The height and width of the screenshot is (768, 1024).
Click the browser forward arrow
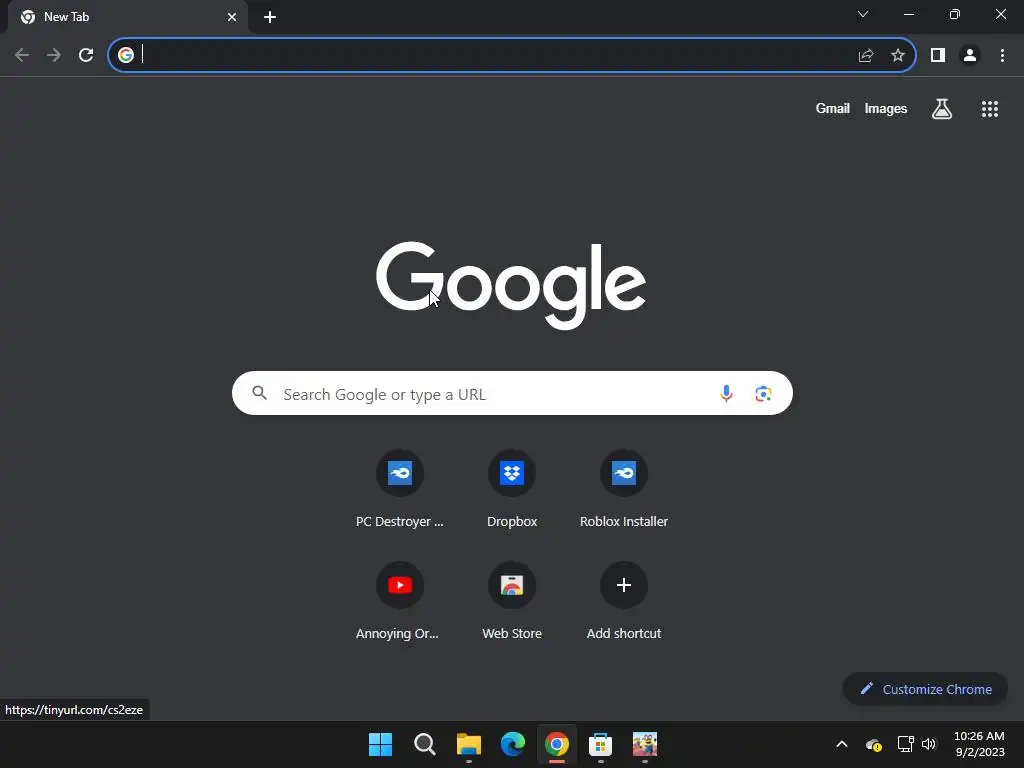[x=54, y=55]
